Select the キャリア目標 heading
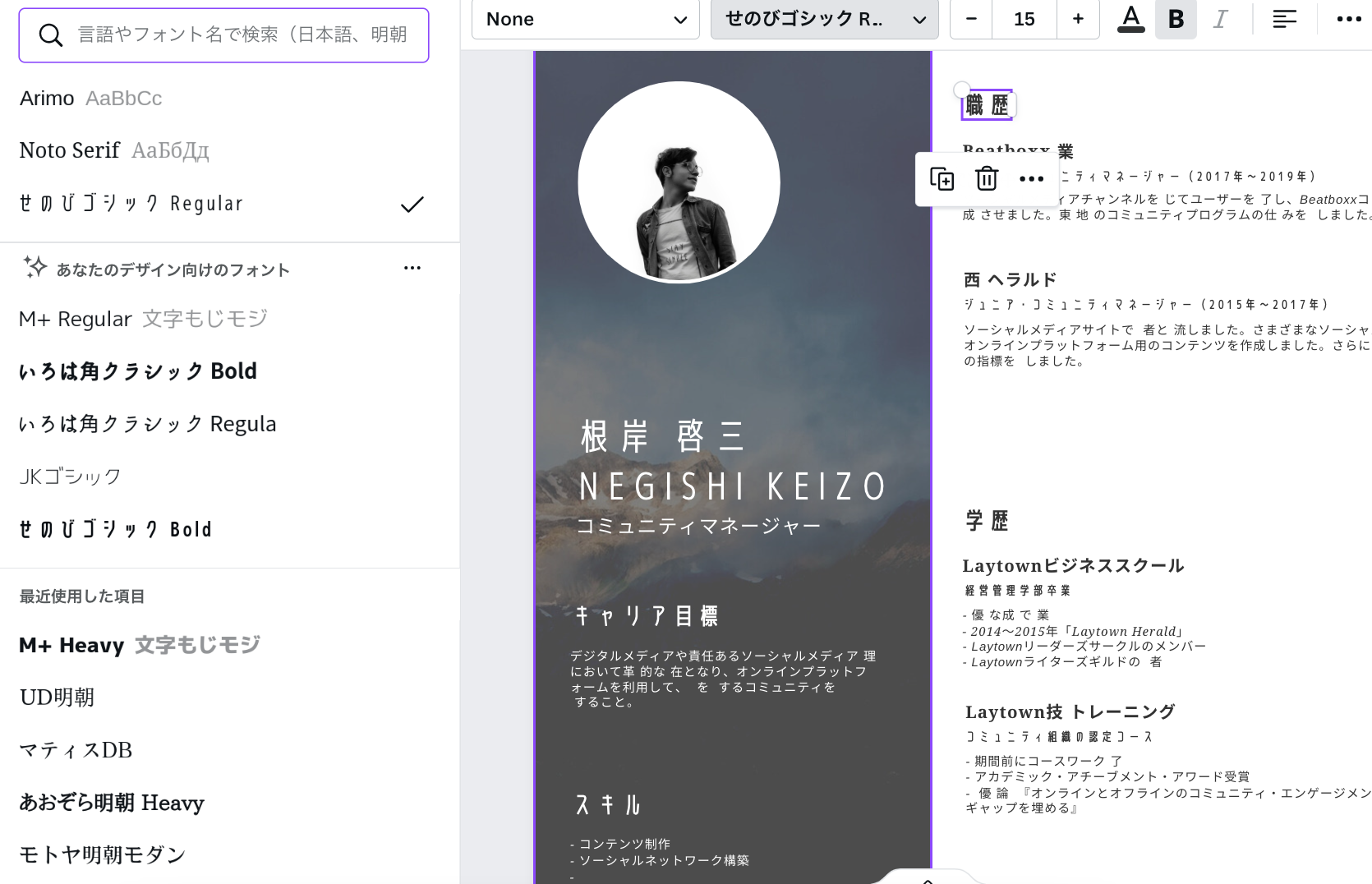 (647, 616)
